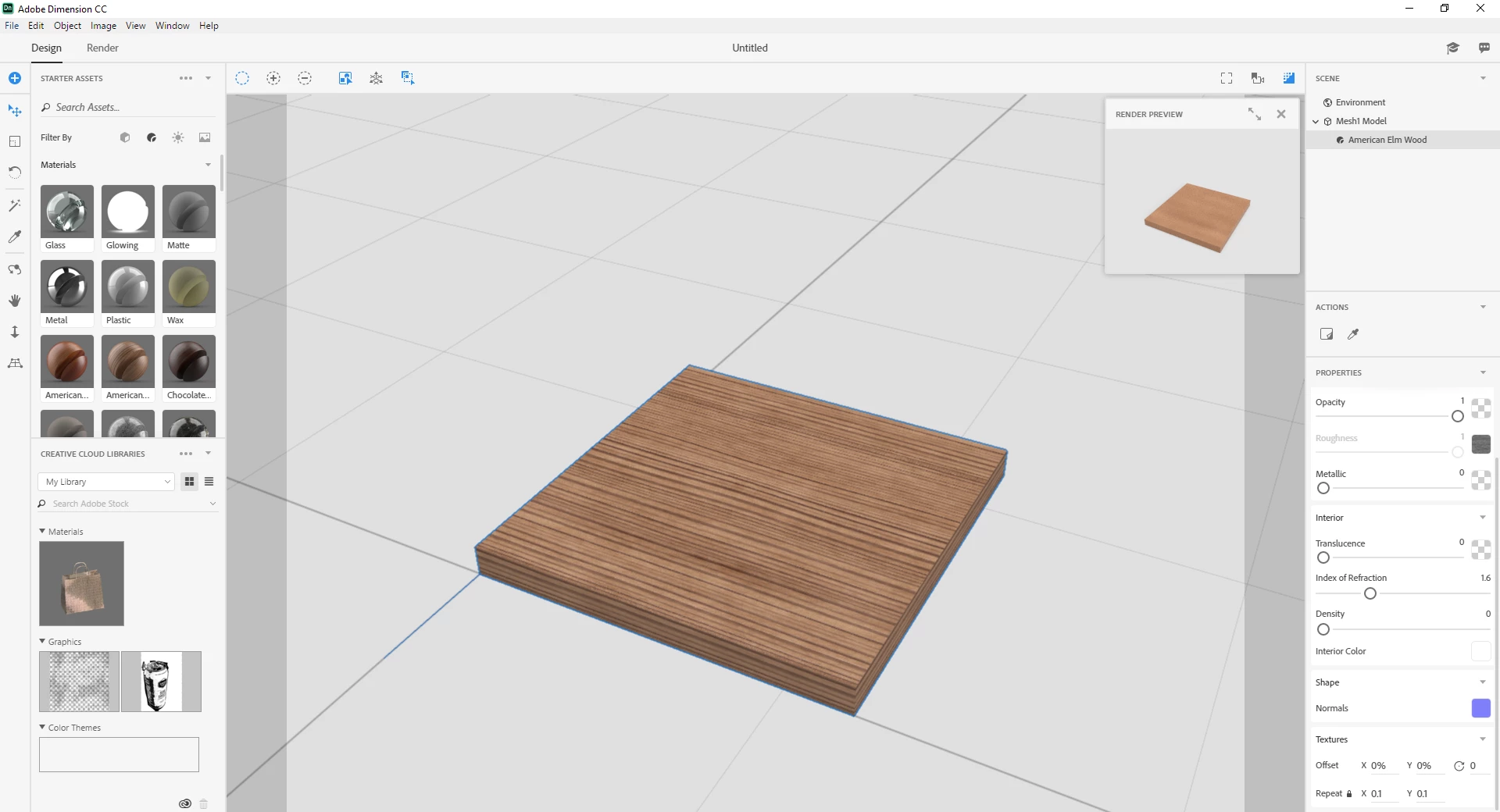
Task: Switch to the Render tab
Action: 102,48
